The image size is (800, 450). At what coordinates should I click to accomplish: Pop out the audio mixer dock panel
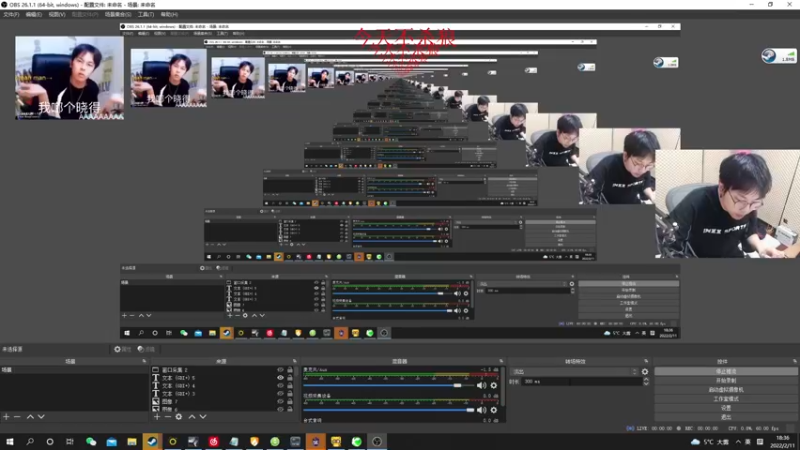pyautogui.click(x=501, y=361)
